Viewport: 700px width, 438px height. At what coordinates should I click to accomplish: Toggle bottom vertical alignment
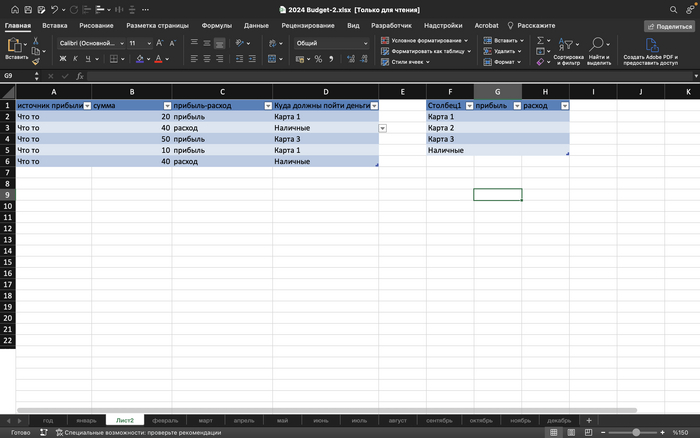point(219,43)
